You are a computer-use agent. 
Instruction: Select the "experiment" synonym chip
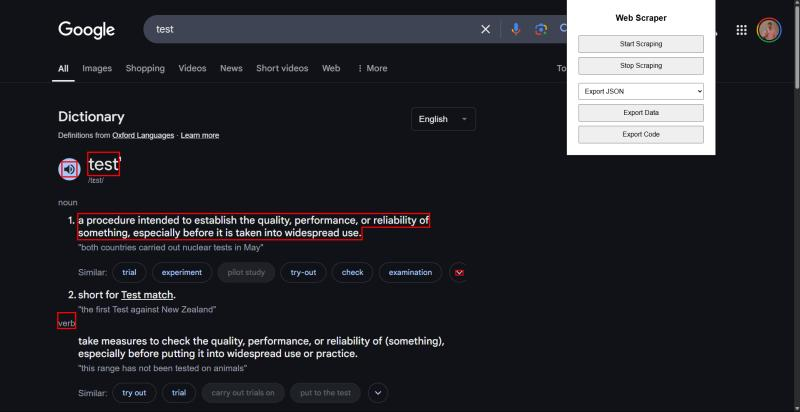pyautogui.click(x=182, y=272)
